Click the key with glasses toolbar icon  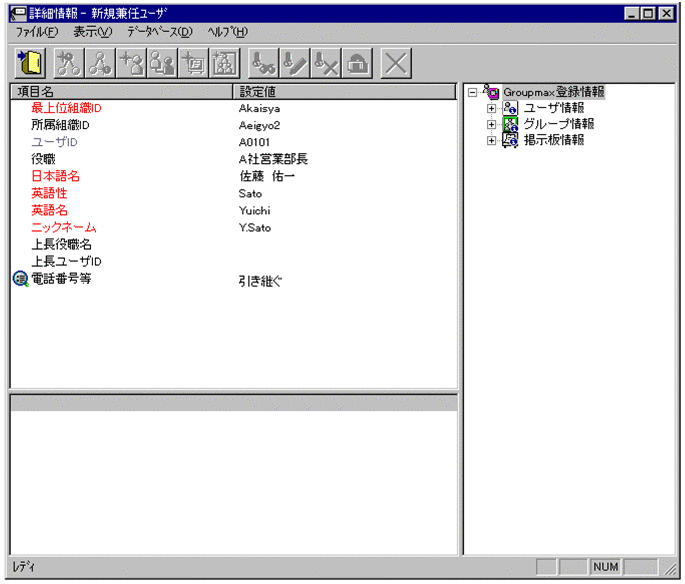[263, 63]
